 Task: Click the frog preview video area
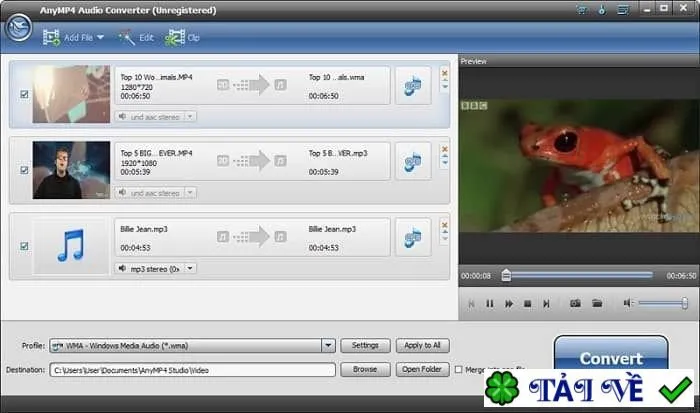click(579, 165)
